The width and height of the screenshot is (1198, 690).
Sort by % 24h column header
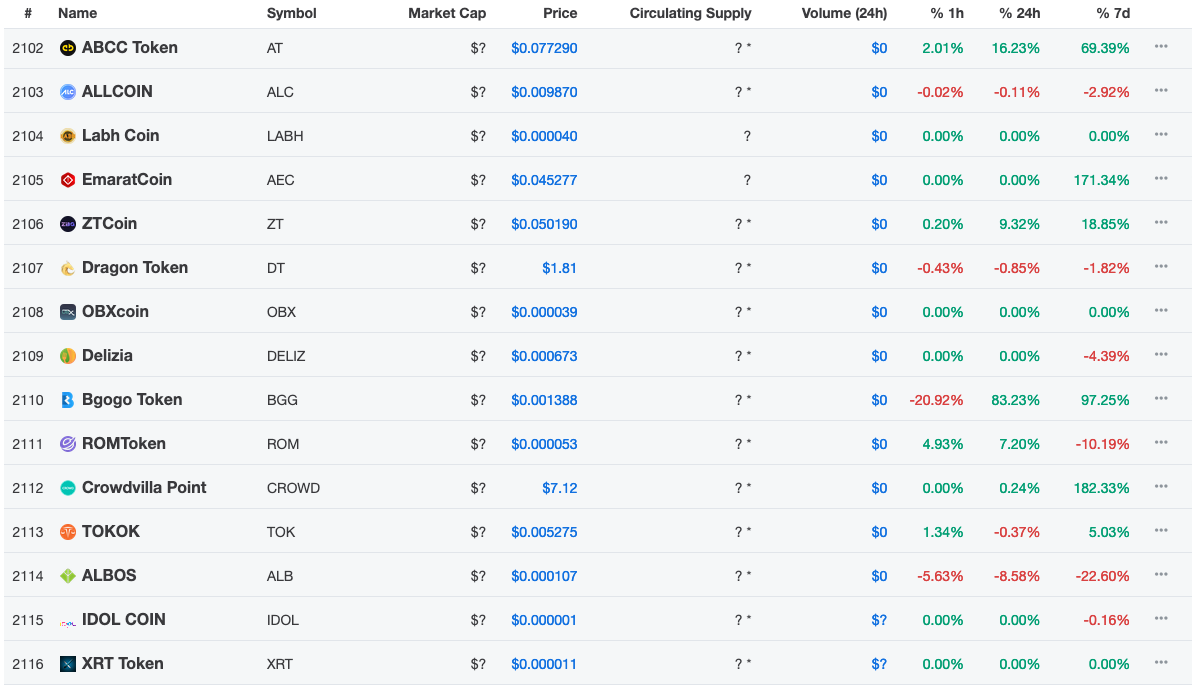tap(1019, 13)
